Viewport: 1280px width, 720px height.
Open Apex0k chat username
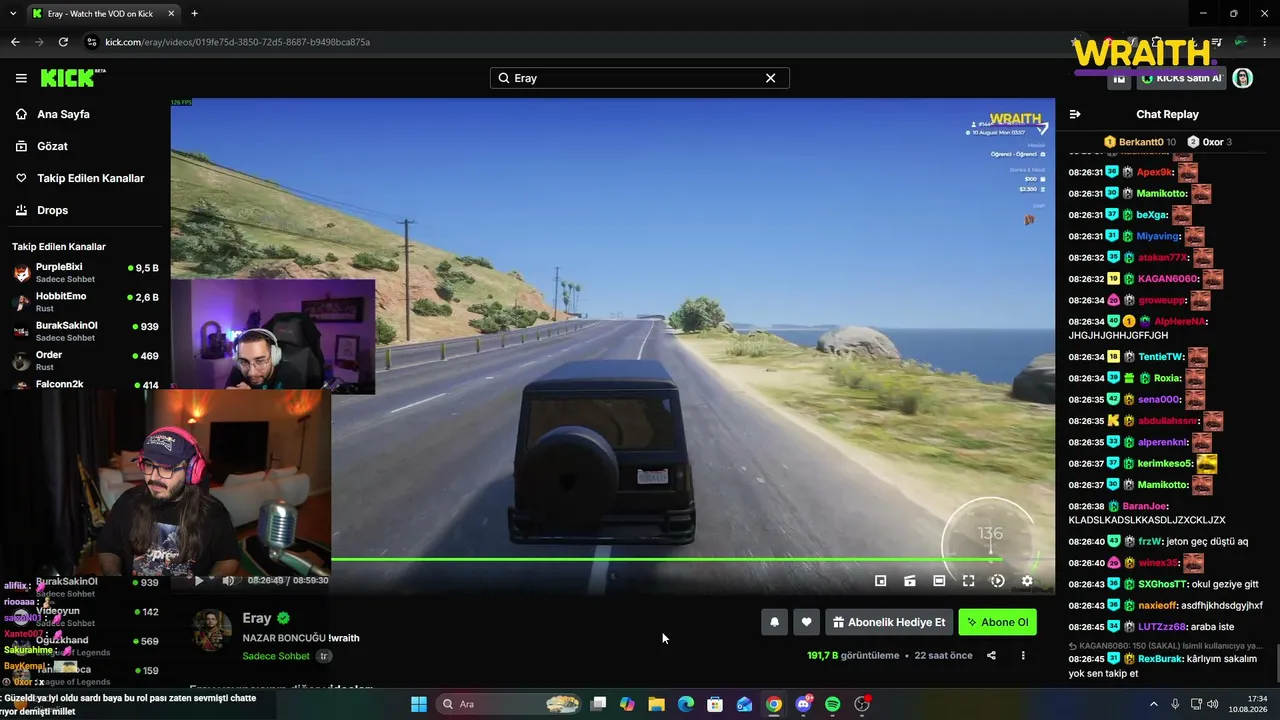[1153, 172]
